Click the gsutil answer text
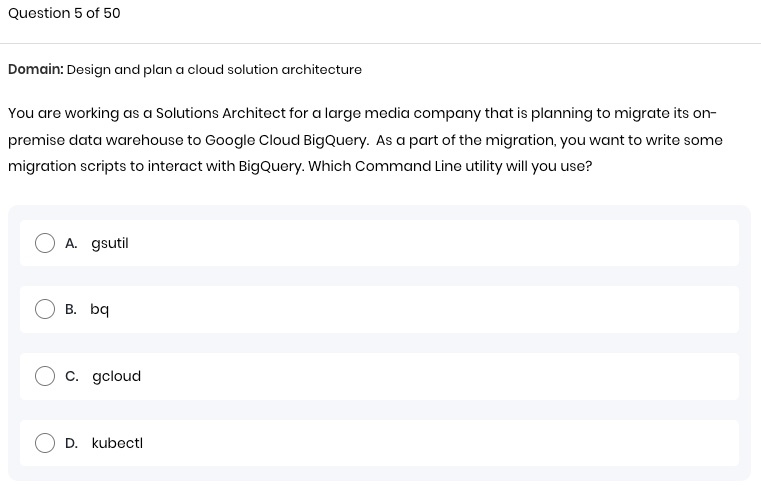Screen dimensions: 761x490 pos(110,244)
